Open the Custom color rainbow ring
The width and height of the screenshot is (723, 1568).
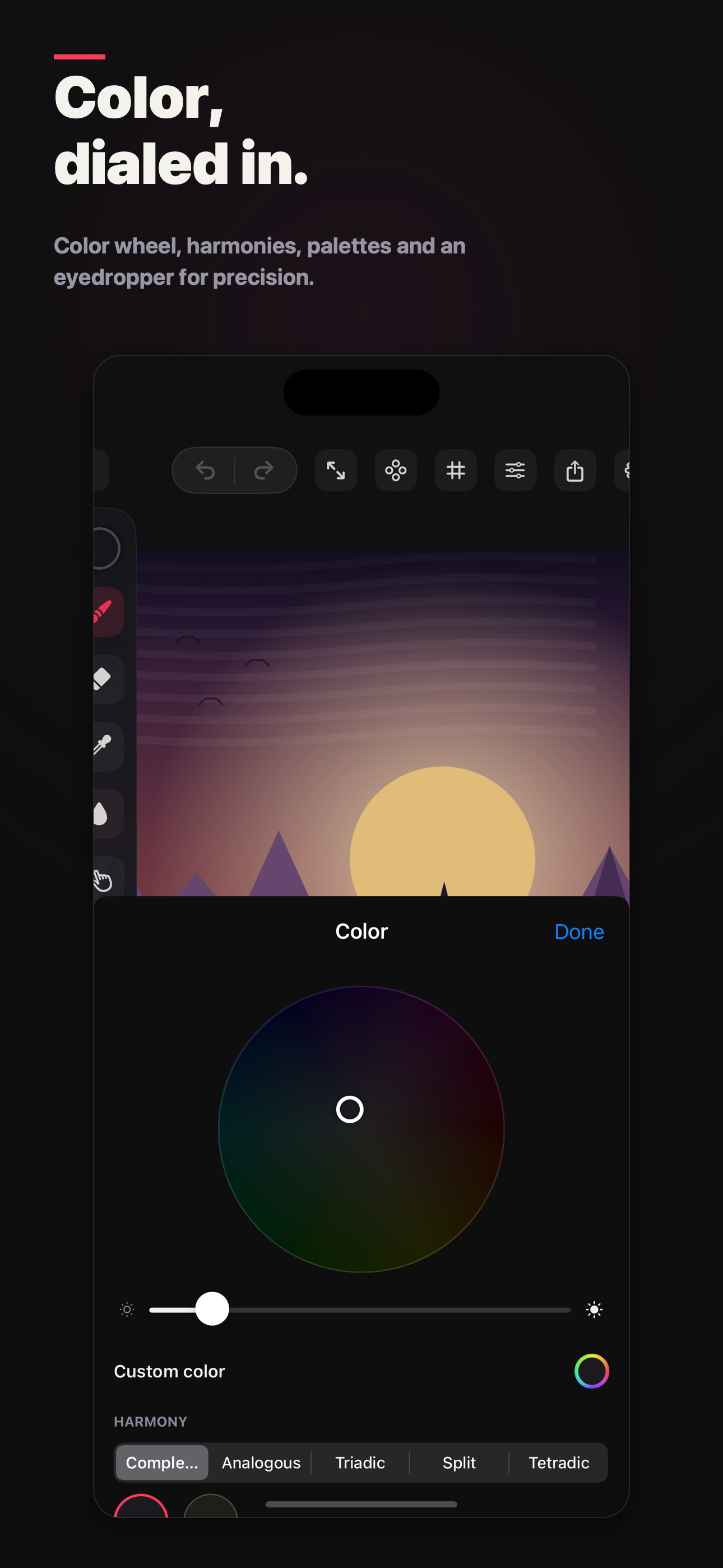591,1371
